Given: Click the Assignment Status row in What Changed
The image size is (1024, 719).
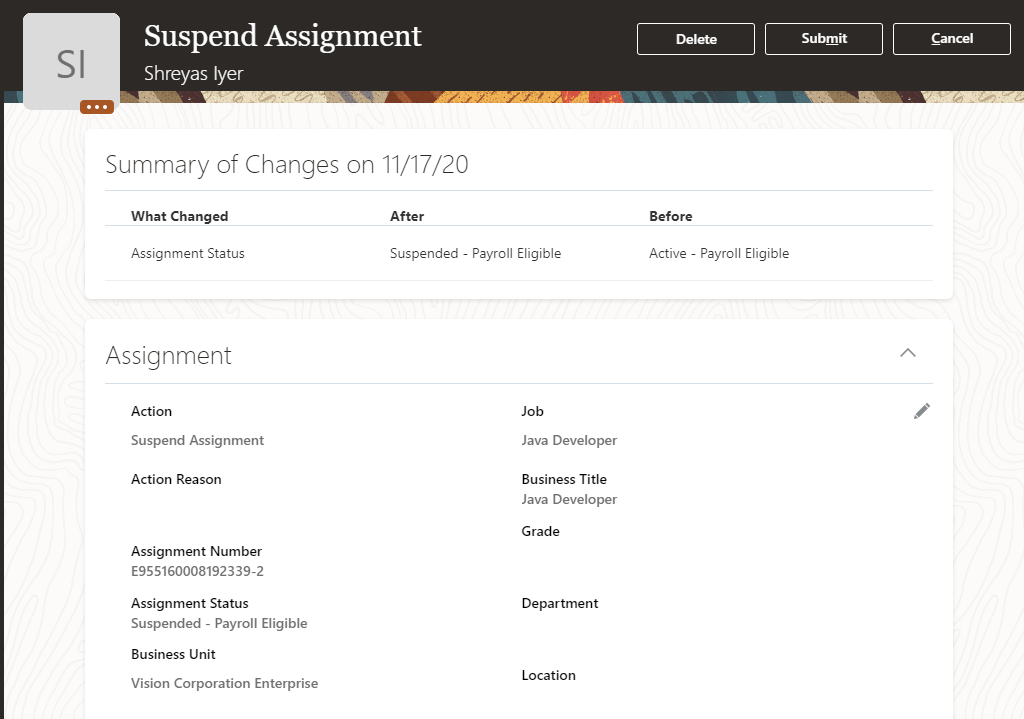Looking at the screenshot, I should tap(187, 253).
